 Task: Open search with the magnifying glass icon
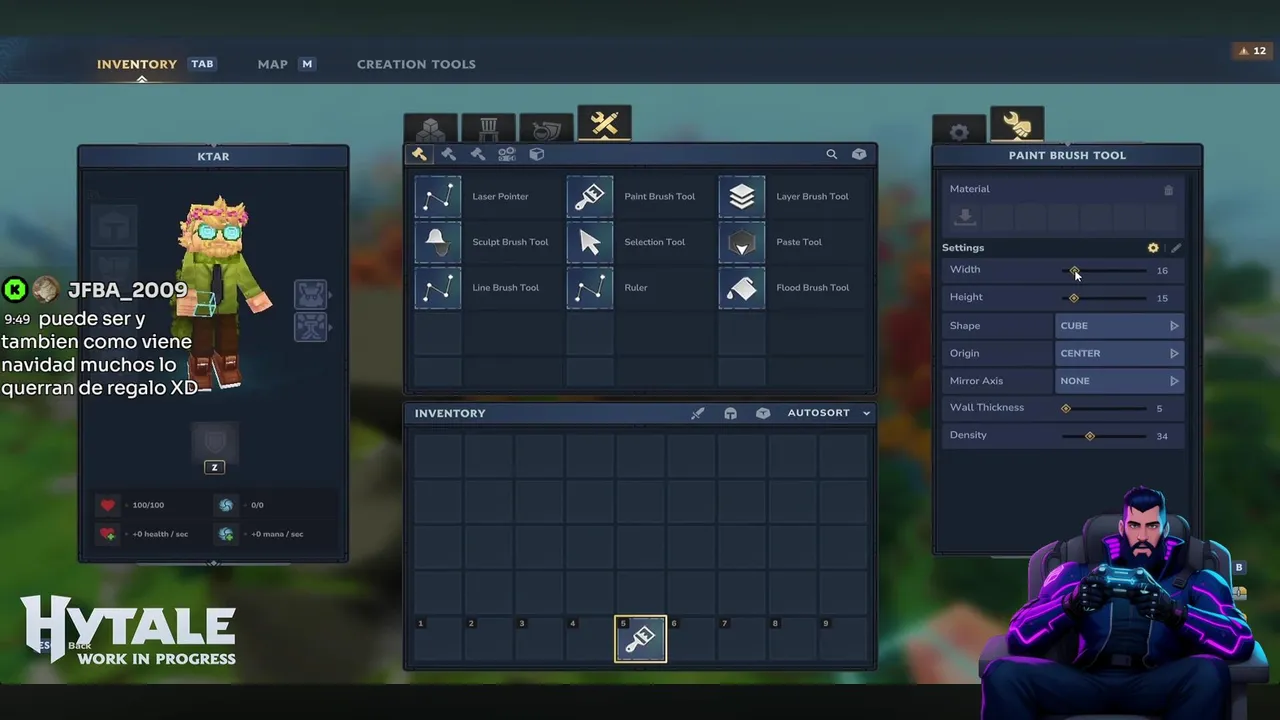[x=831, y=154]
